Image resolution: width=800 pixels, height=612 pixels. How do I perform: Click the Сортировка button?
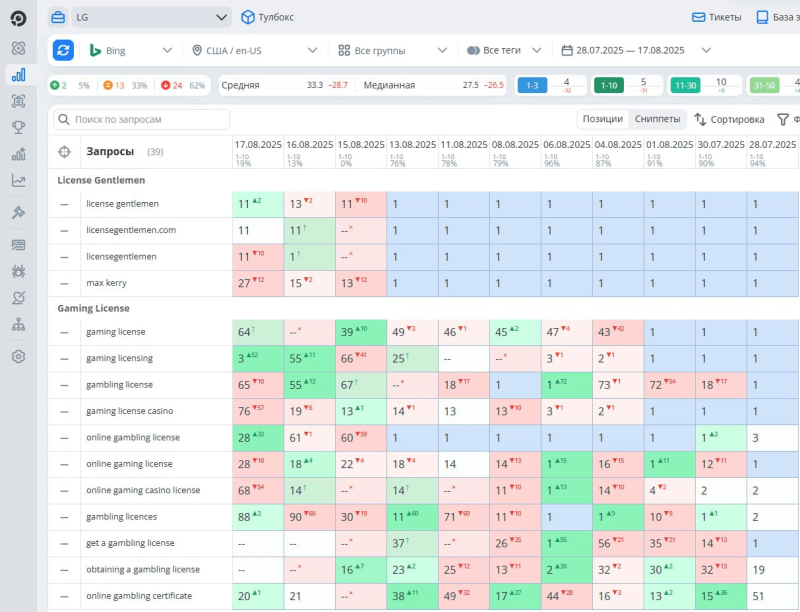coord(730,119)
